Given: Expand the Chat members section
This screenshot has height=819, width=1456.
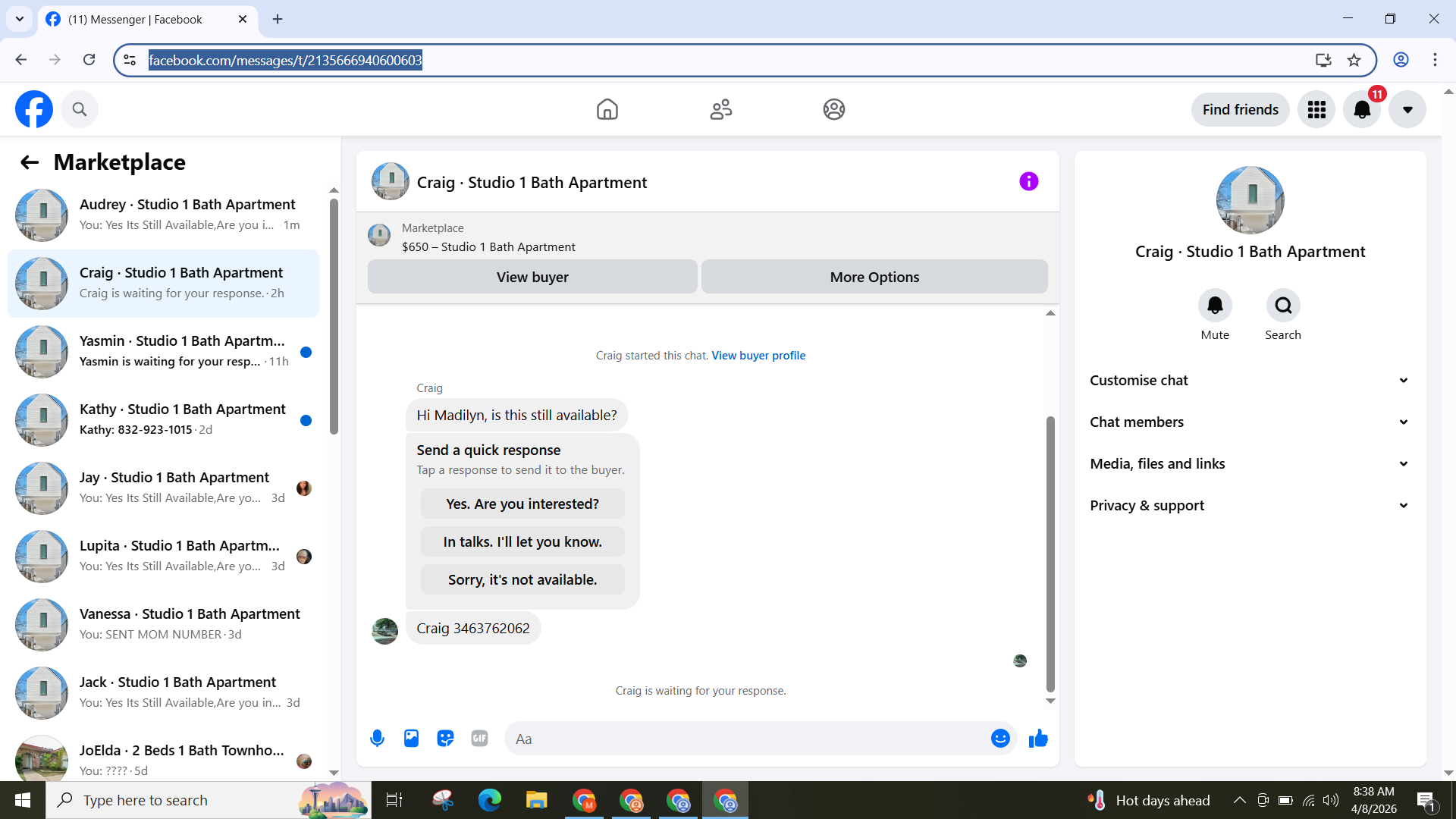Looking at the screenshot, I should coord(1250,422).
